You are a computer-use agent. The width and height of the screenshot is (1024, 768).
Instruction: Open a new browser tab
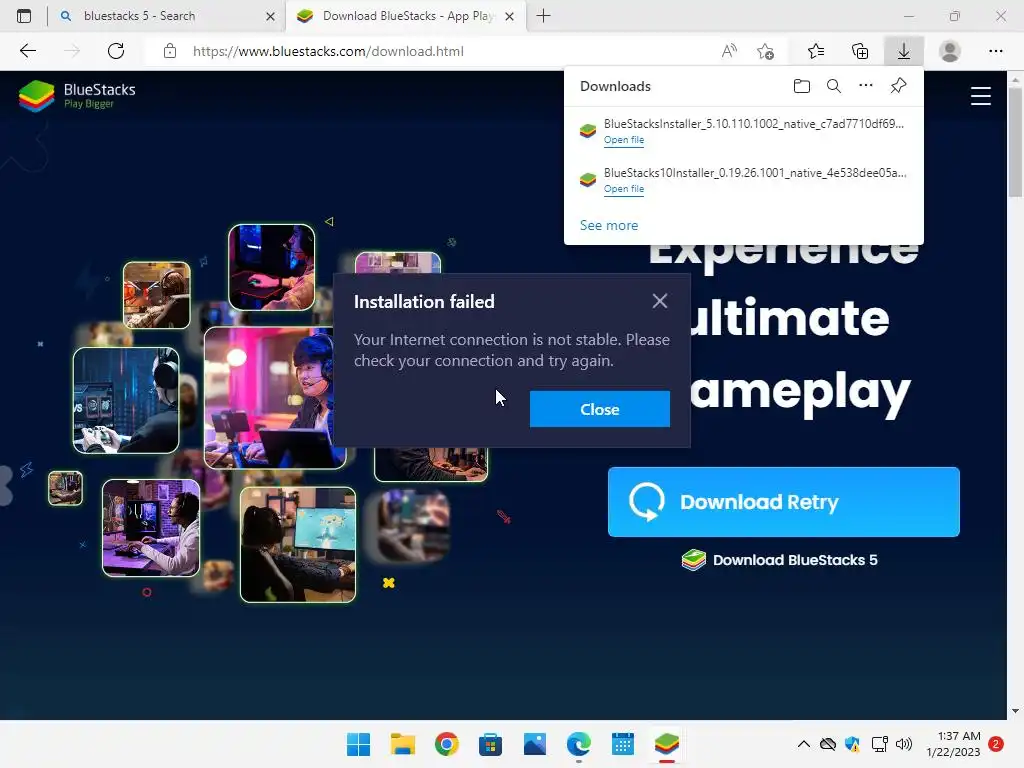pyautogui.click(x=543, y=16)
